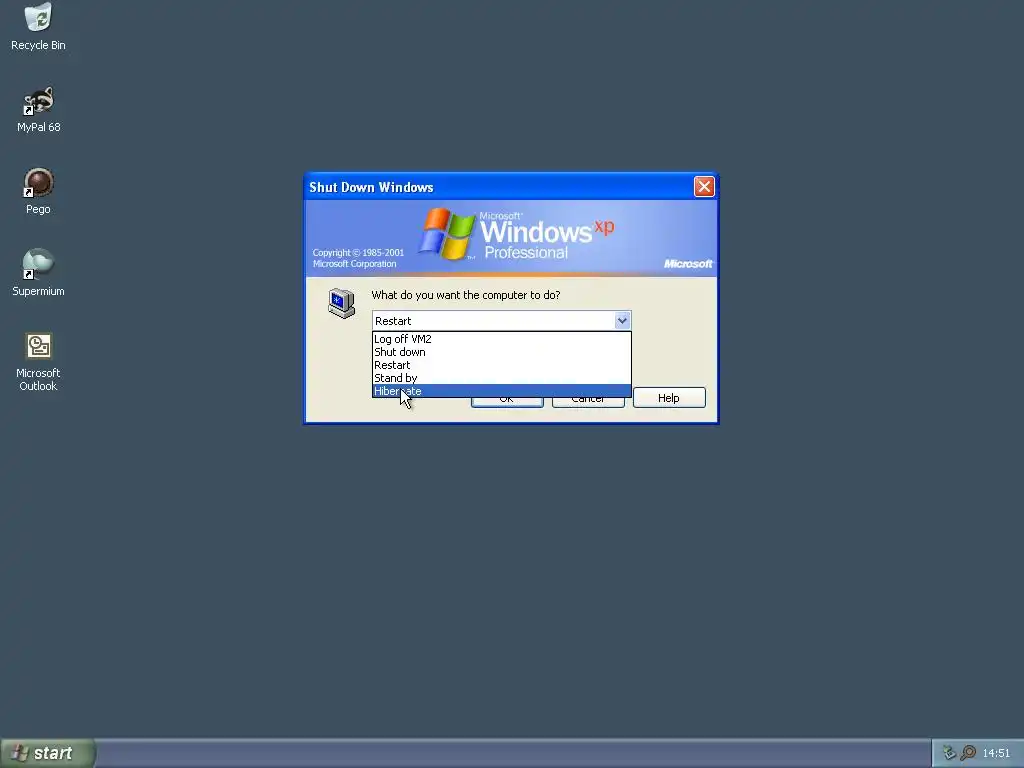The width and height of the screenshot is (1024, 768).
Task: Select the MyPal 68 desktop shortcut
Action: 38,110
